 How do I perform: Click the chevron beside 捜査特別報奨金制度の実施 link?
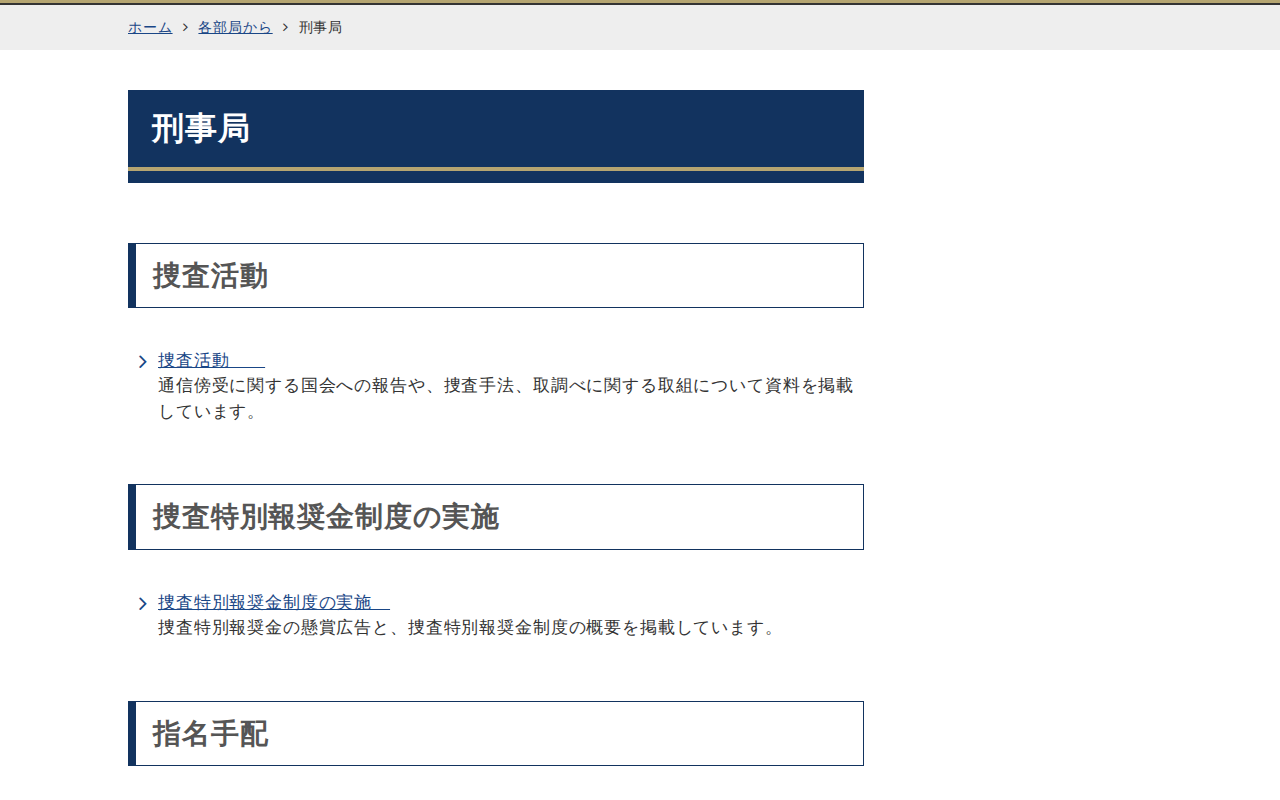tap(143, 603)
